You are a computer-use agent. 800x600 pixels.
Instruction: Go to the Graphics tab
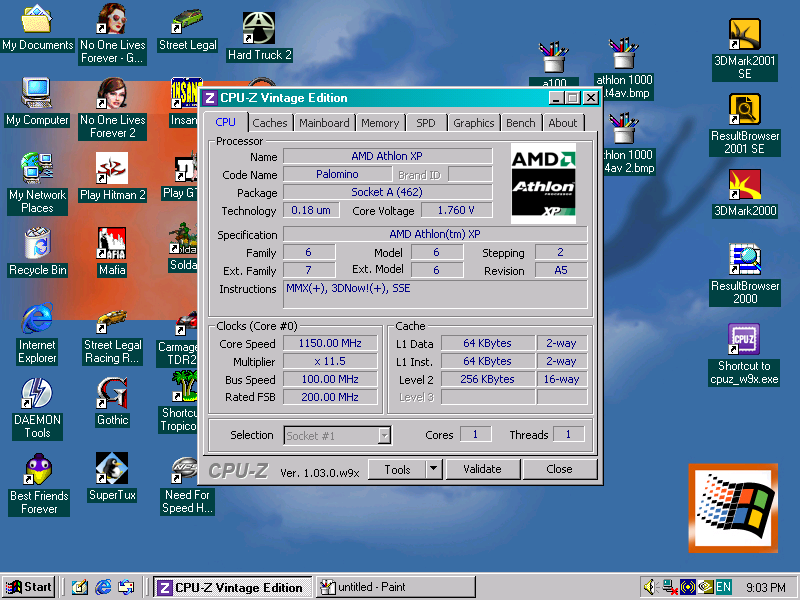(x=473, y=123)
